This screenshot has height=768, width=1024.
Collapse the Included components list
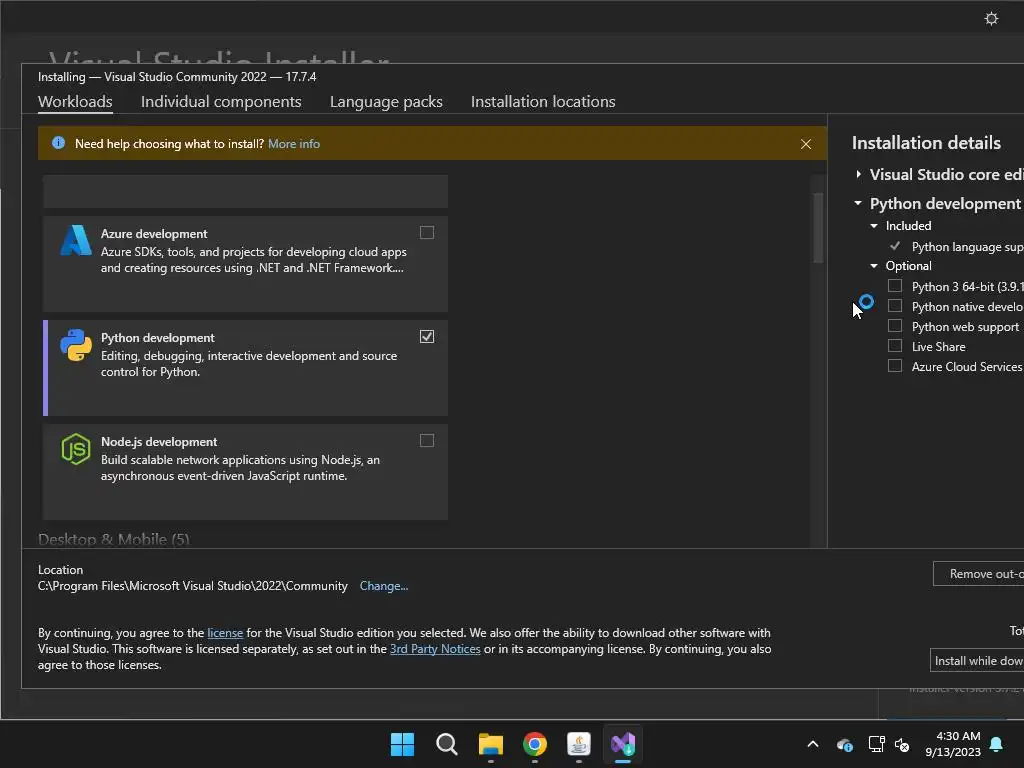tap(874, 226)
